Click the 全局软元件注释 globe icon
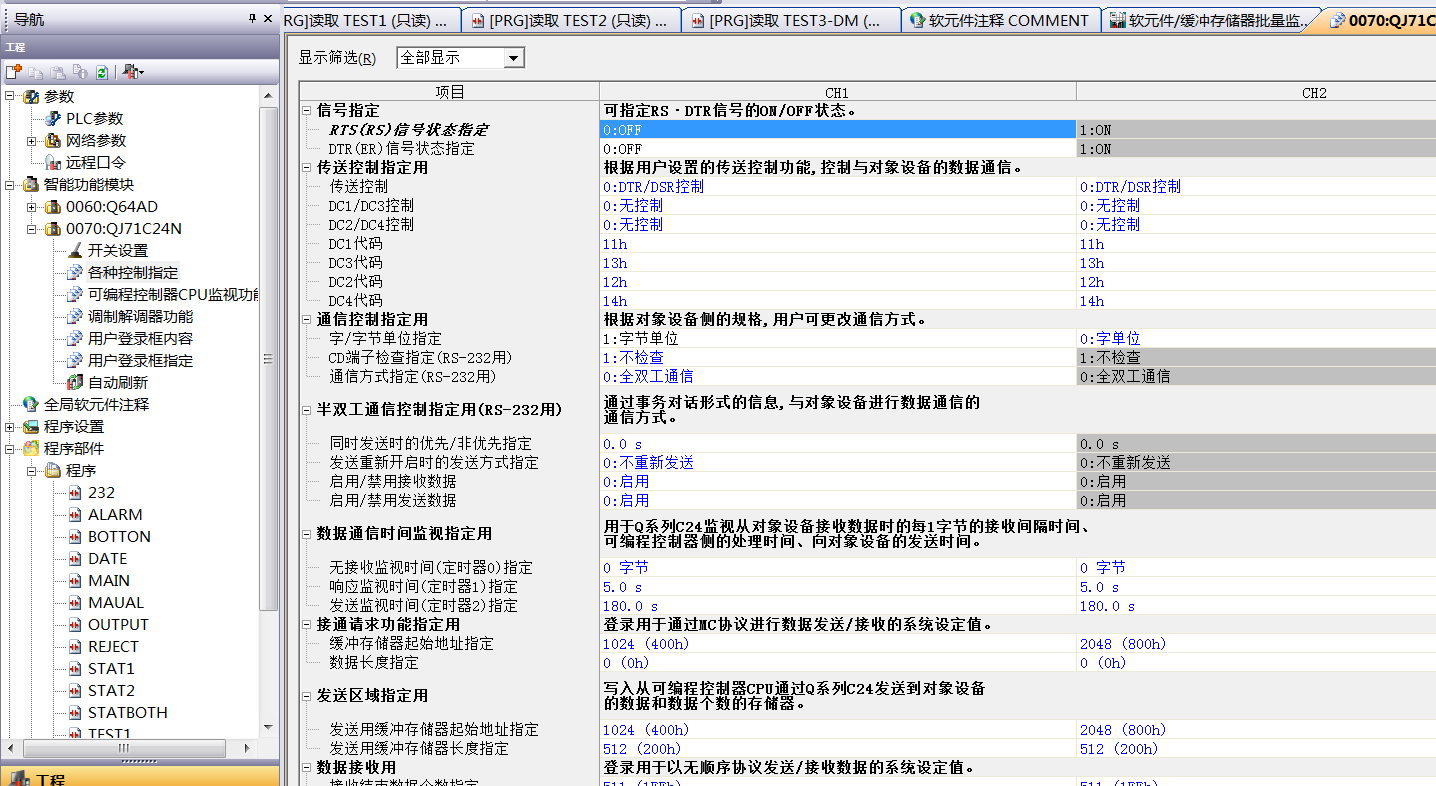Viewport: 1436px width, 786px height. 31,405
